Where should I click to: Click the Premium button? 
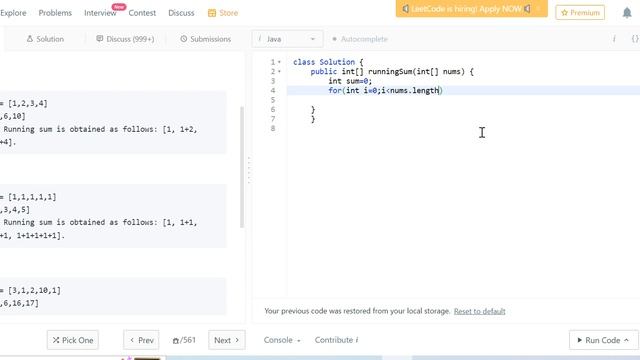[x=580, y=13]
